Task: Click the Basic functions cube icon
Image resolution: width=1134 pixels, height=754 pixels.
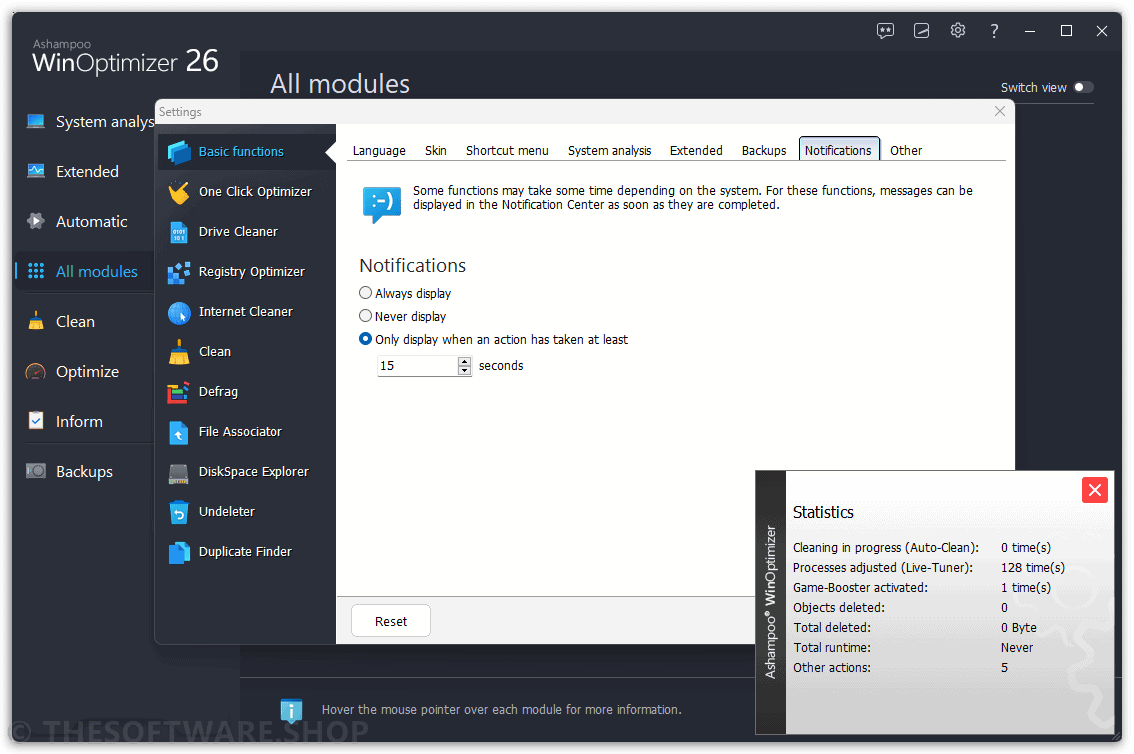Action: pos(179,152)
